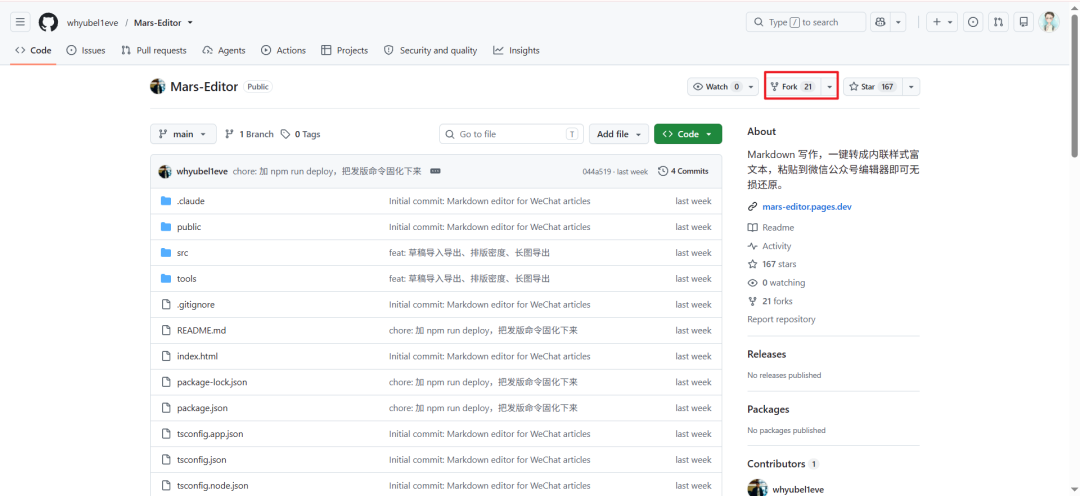Open the issues inbox icon in header

tap(973, 22)
